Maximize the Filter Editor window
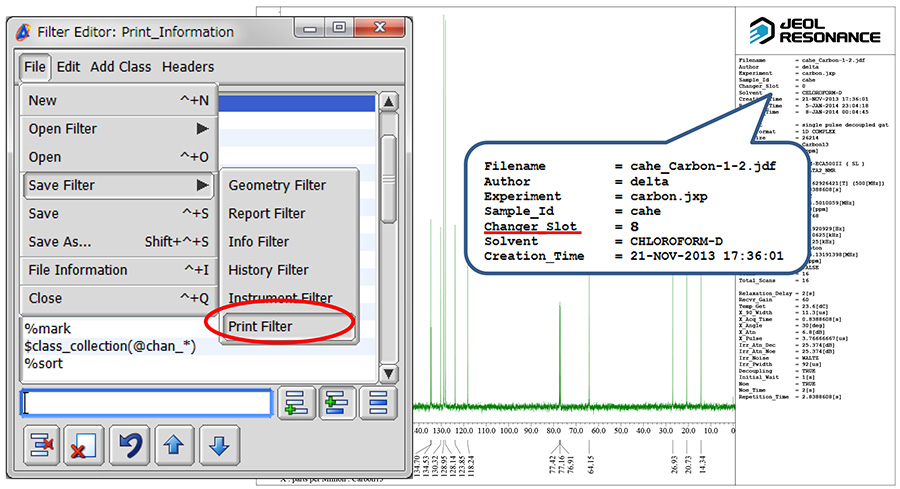Screen dimensions: 900x489 coord(339,28)
